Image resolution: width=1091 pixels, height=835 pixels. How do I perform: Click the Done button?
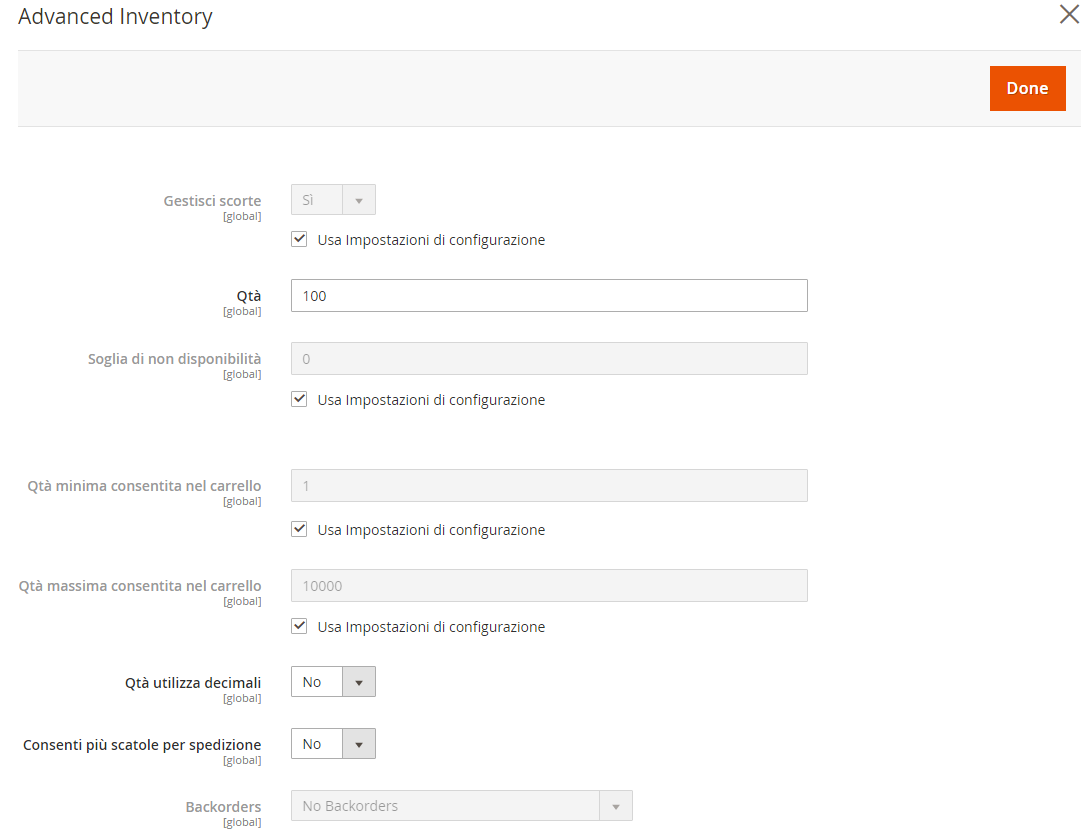[x=1027, y=88]
